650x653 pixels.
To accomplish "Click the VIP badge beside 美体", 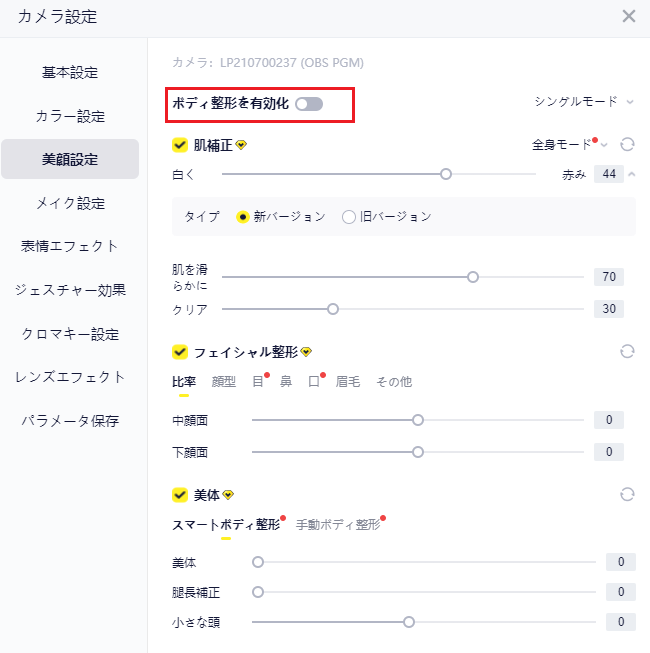I will coord(228,495).
